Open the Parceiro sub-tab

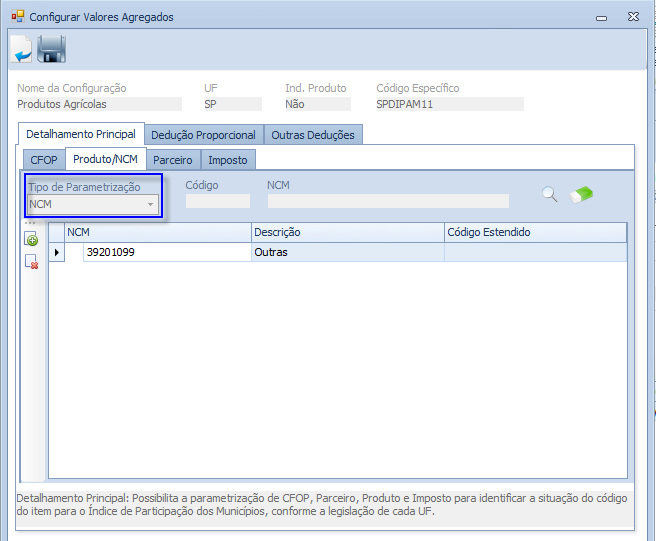point(173,160)
